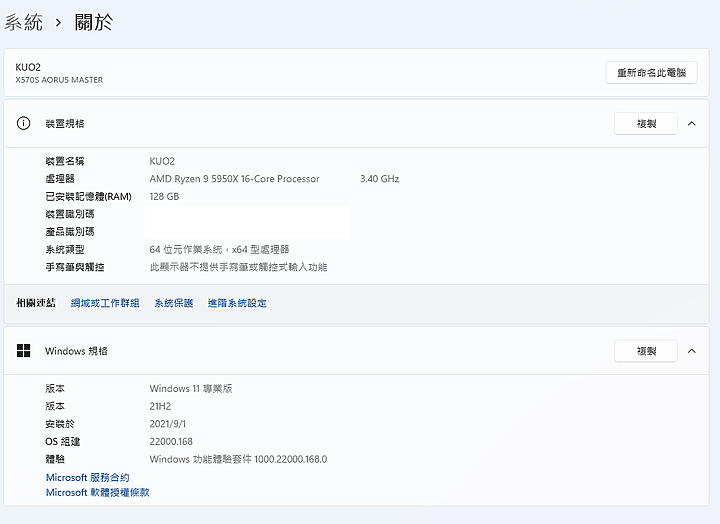
Task: Click the Windows logo icon beside Windows 規格
Action: 23,350
